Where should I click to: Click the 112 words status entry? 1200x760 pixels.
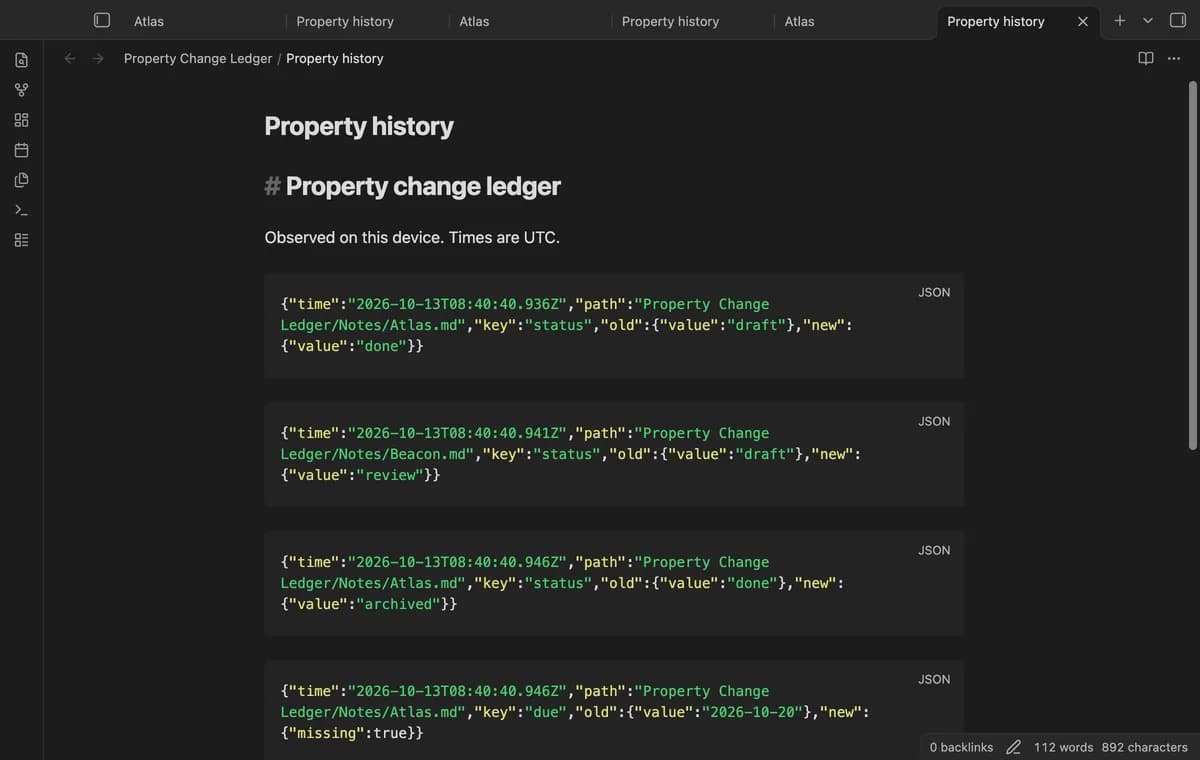pyautogui.click(x=1063, y=747)
